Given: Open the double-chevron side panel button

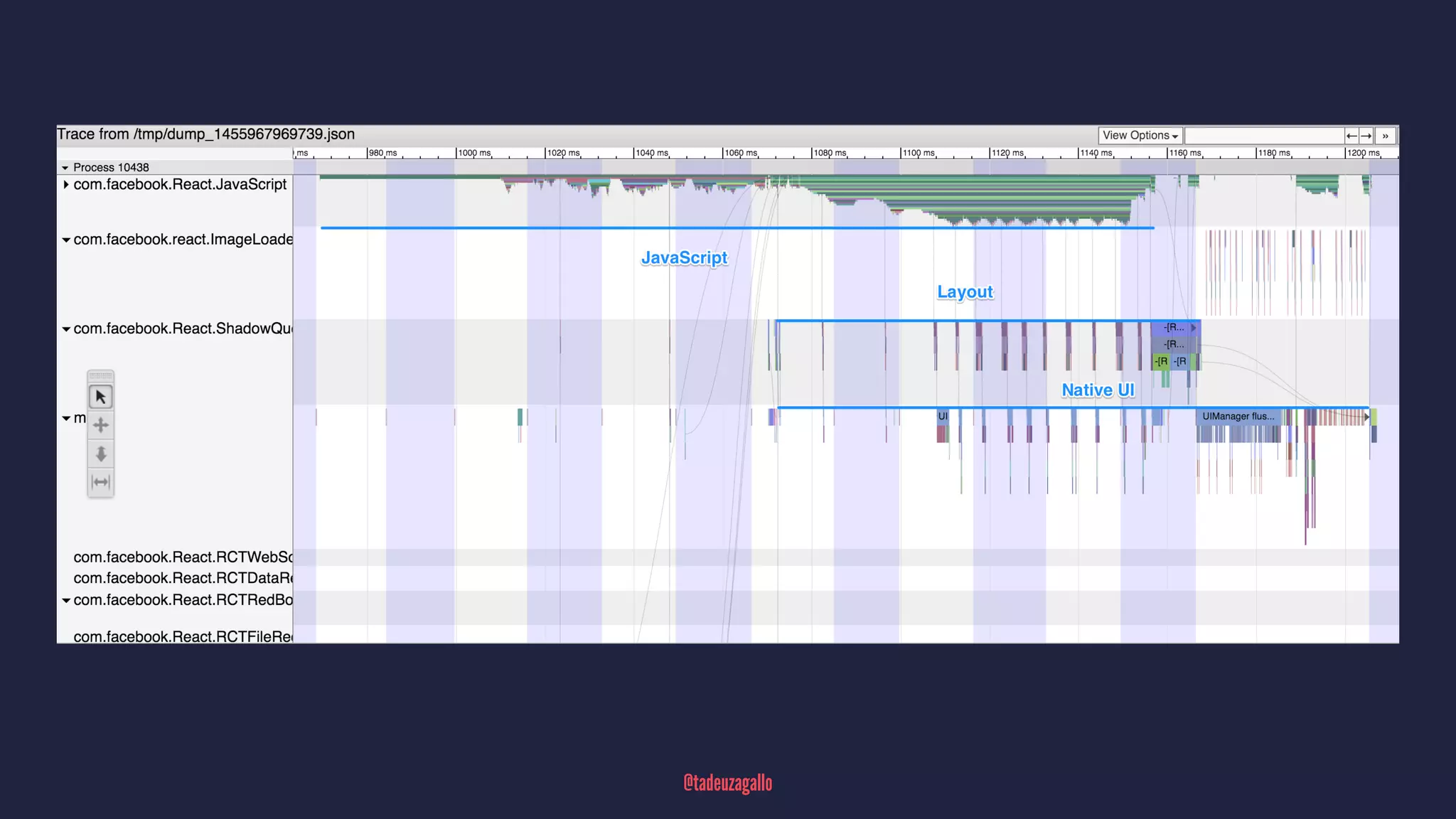Looking at the screenshot, I should coord(1385,135).
